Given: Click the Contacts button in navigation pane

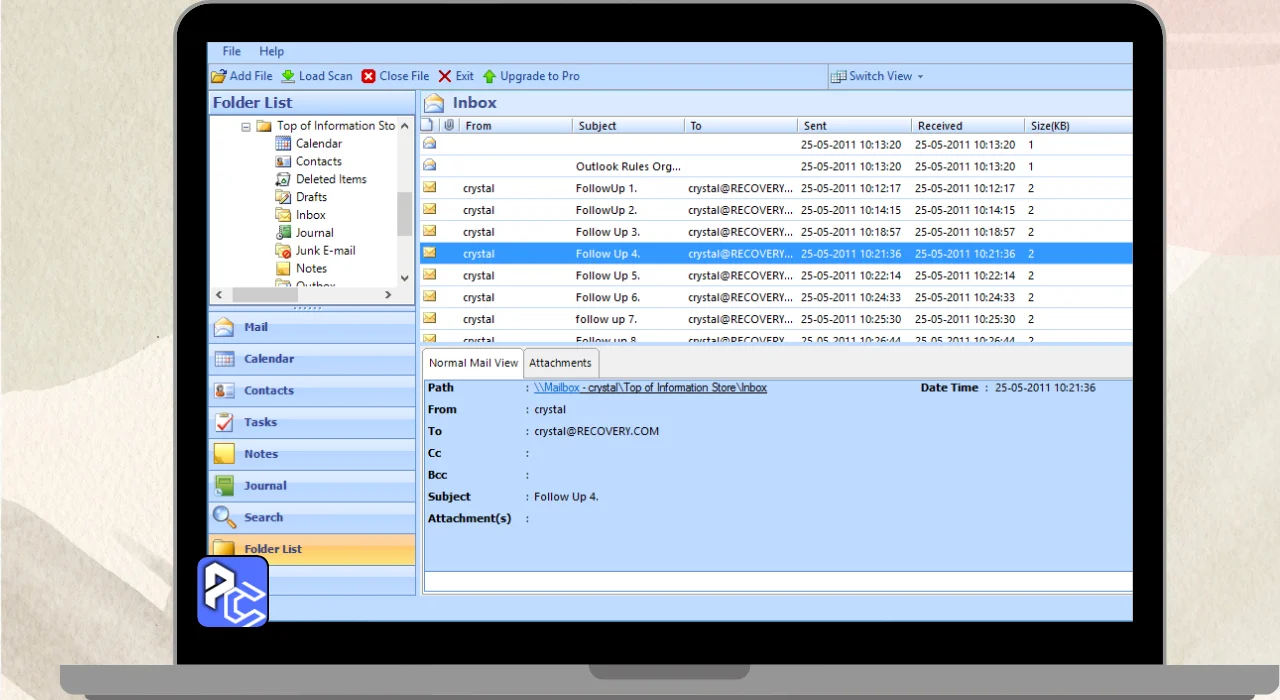Looking at the screenshot, I should [x=268, y=391].
